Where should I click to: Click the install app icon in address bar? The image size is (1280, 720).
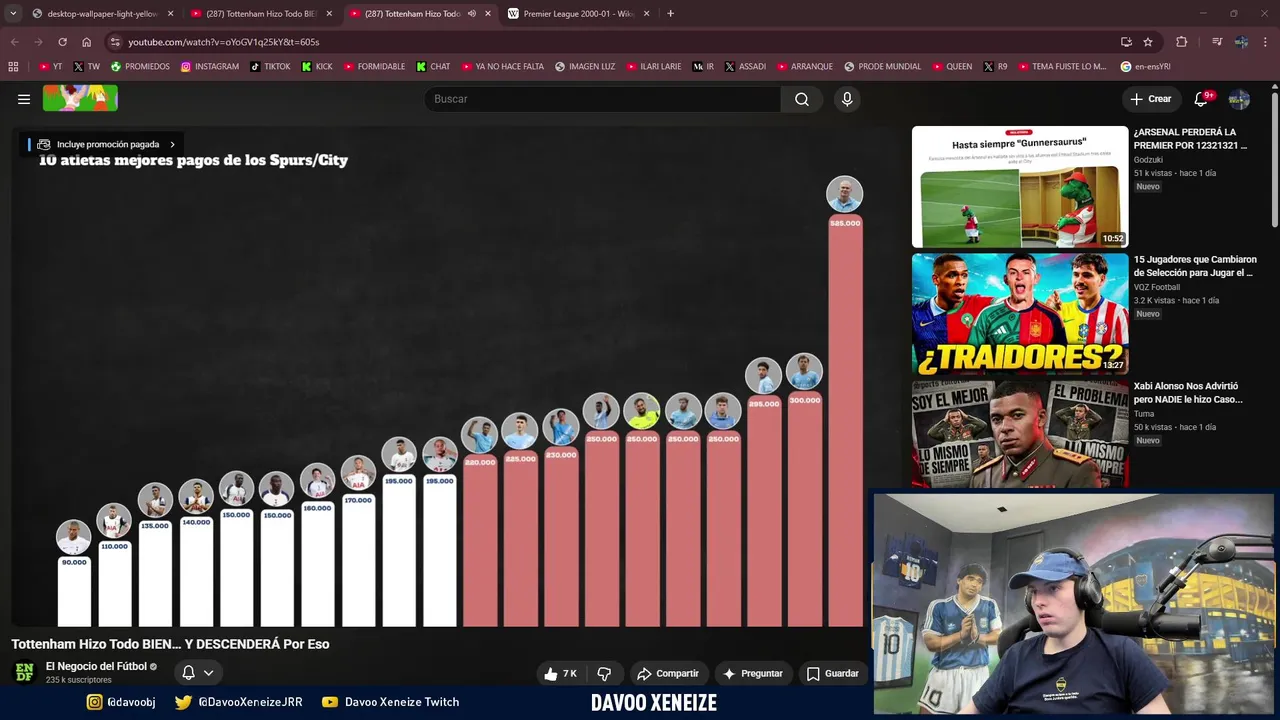pos(1126,42)
